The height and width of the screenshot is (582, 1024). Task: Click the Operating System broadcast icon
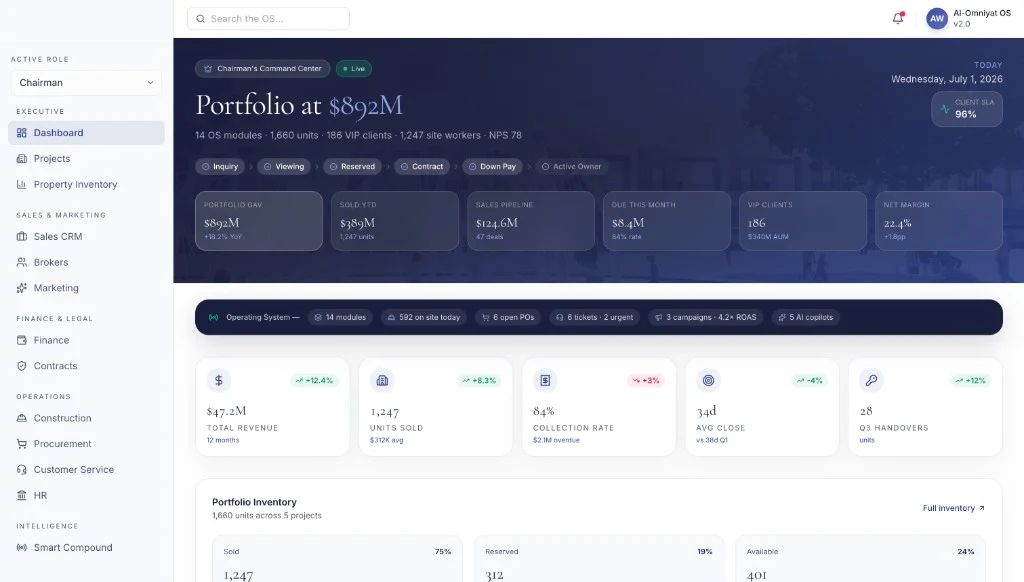214,317
